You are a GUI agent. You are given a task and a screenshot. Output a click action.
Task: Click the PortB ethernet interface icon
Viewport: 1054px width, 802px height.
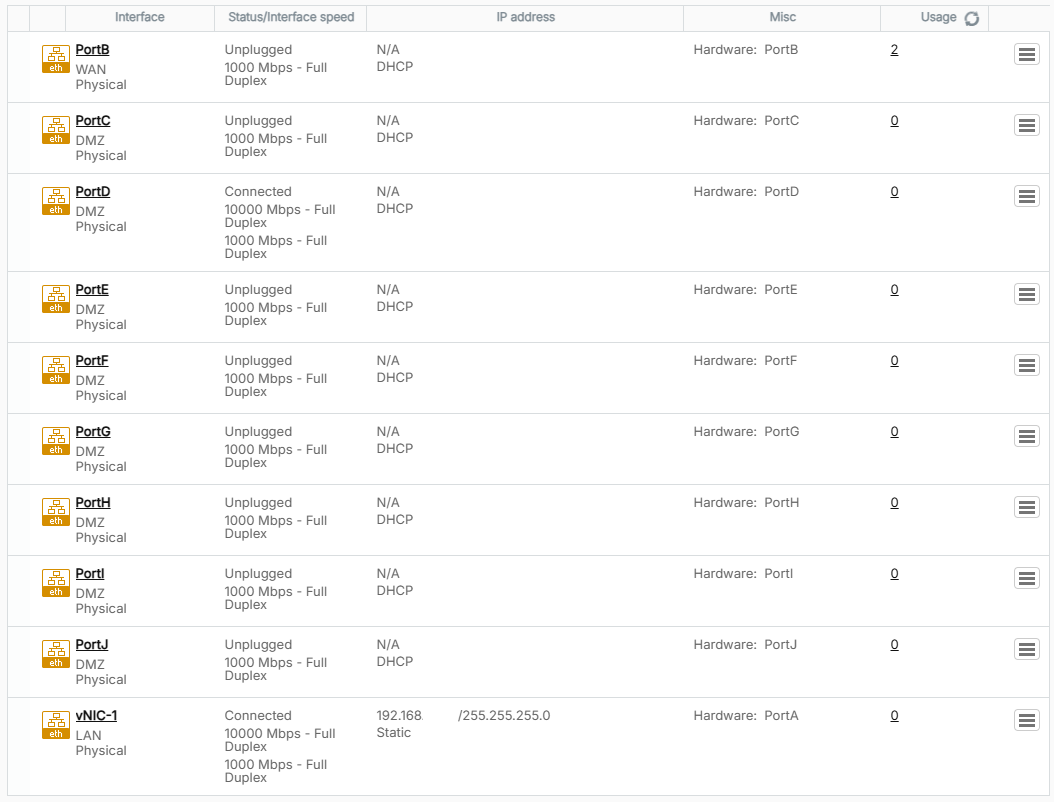pos(56,59)
